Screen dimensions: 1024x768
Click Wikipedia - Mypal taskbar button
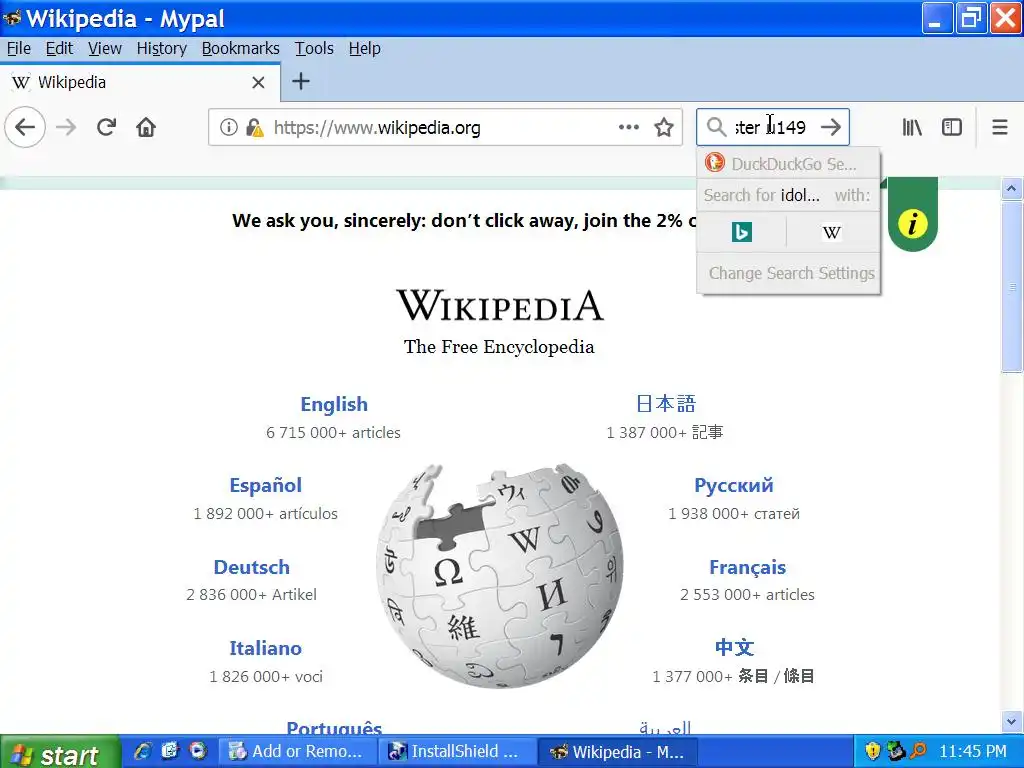[618, 752]
